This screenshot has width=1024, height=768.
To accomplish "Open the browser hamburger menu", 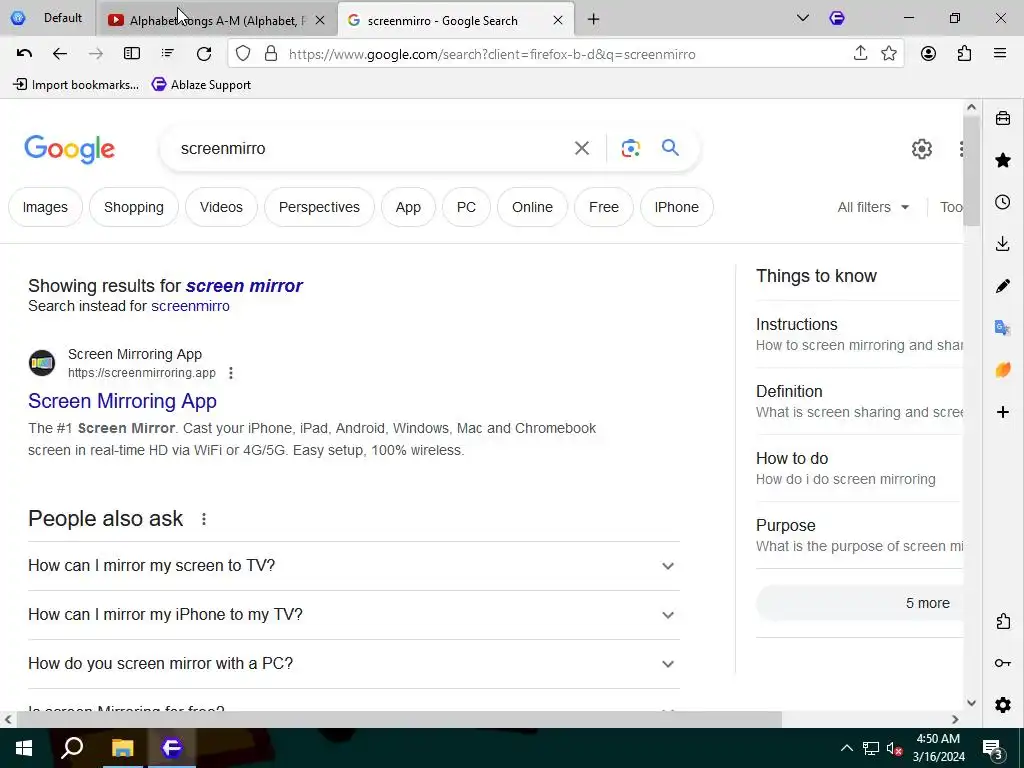I will click(x=1000, y=54).
